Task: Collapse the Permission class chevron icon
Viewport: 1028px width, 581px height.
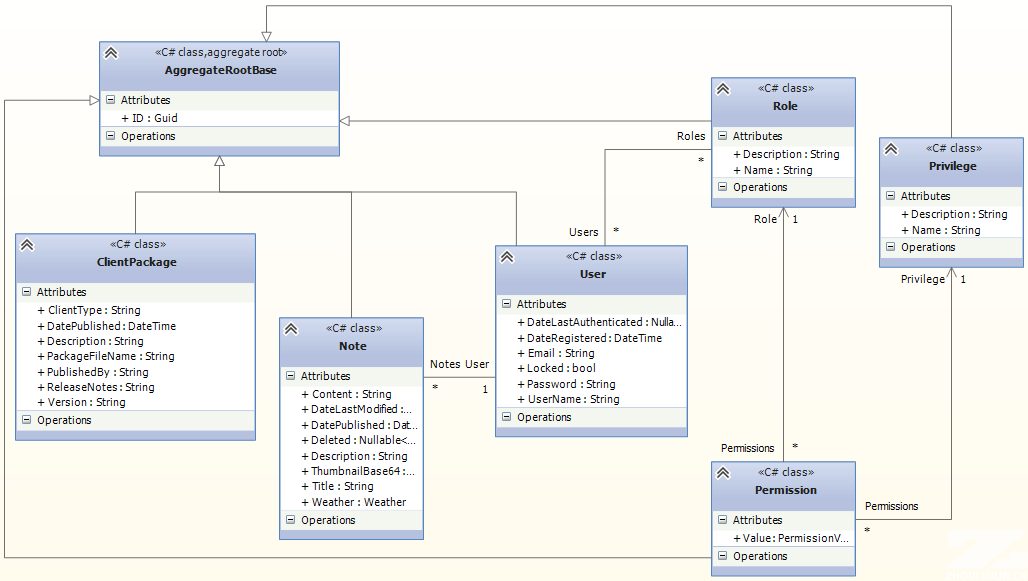Action: click(723, 473)
